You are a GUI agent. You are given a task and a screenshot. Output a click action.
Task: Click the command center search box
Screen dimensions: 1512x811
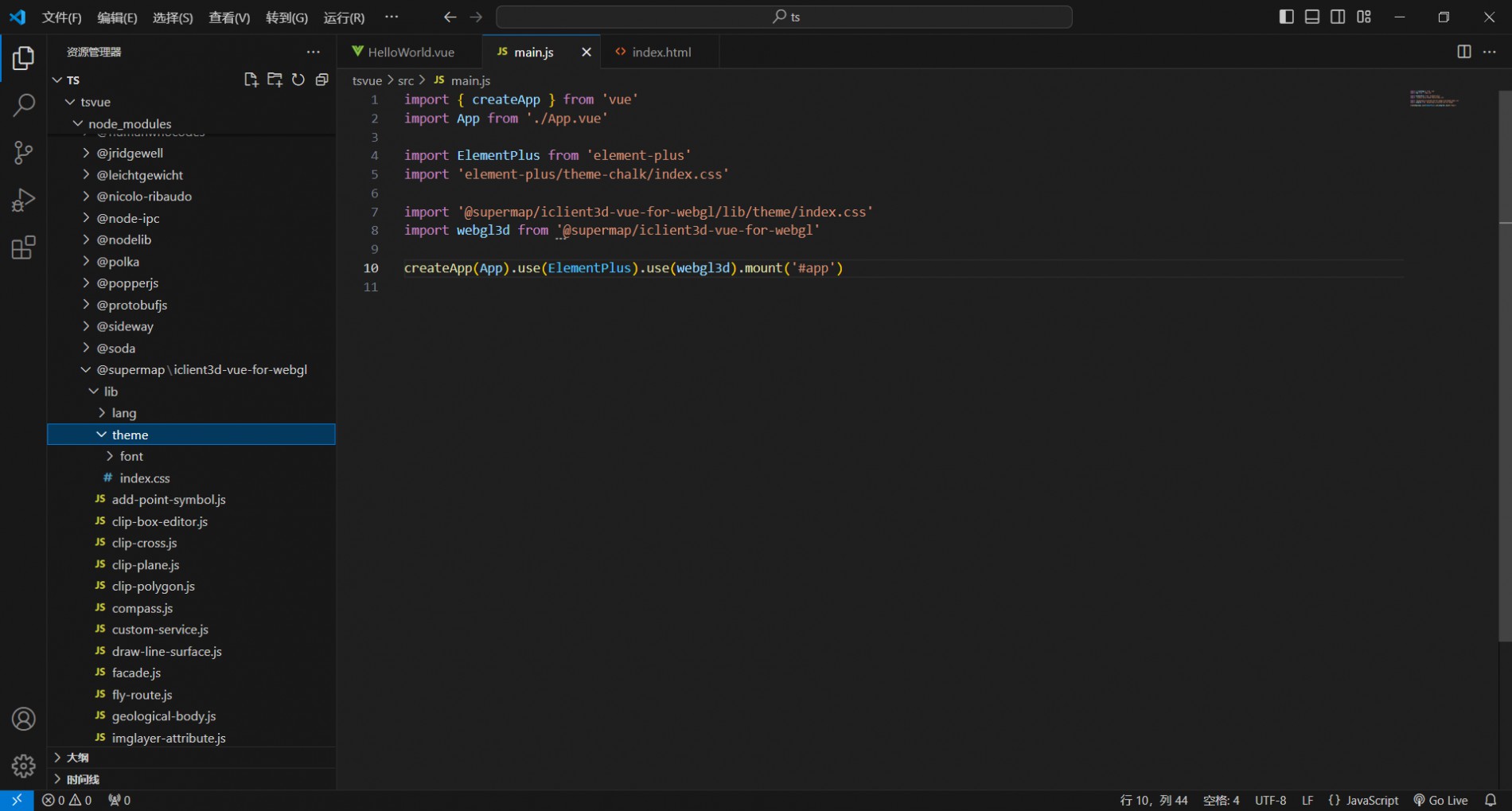pos(784,17)
